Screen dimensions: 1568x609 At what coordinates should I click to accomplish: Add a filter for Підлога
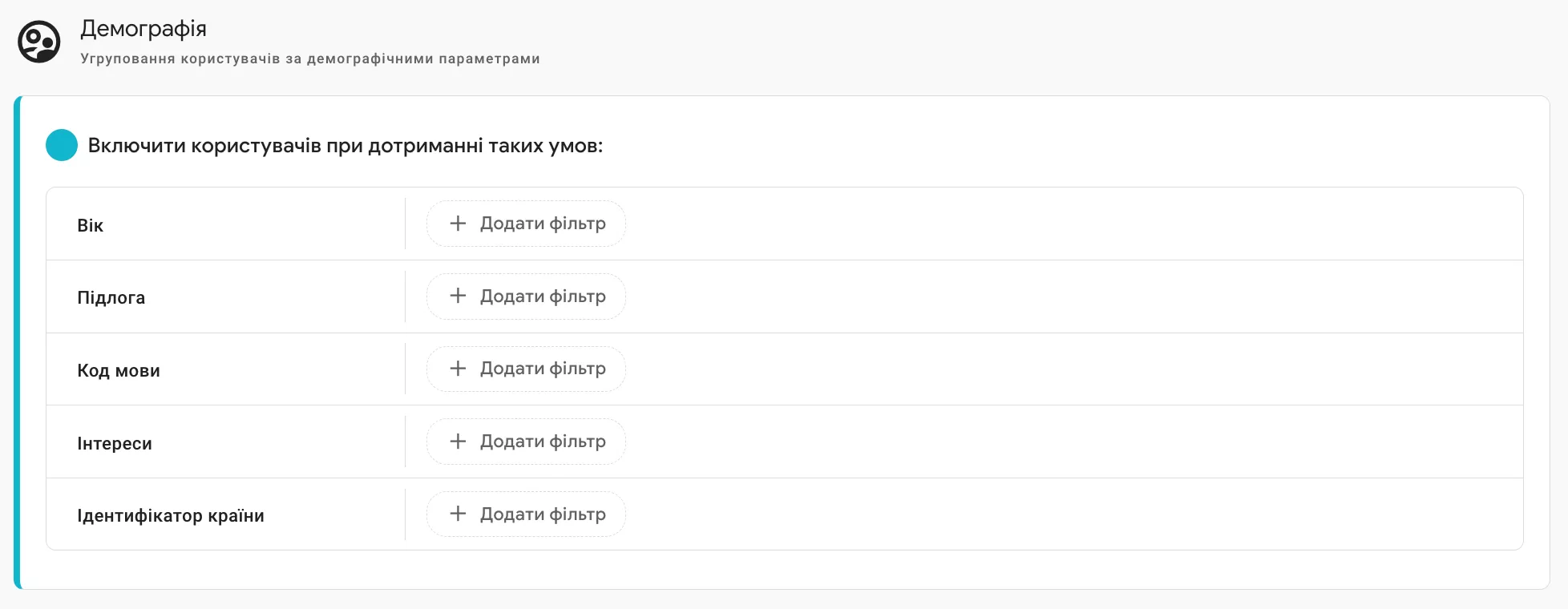point(525,296)
